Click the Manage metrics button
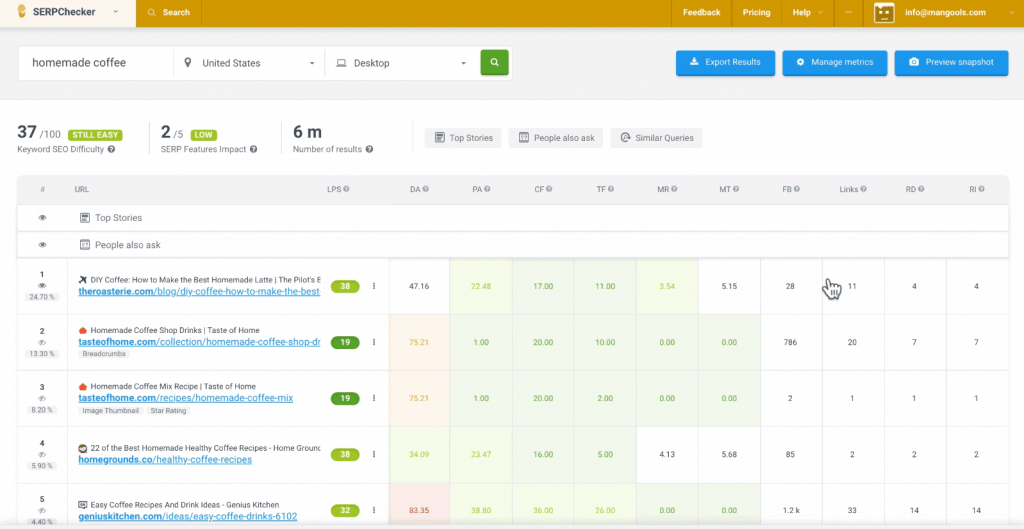This screenshot has width=1024, height=529. 835,63
